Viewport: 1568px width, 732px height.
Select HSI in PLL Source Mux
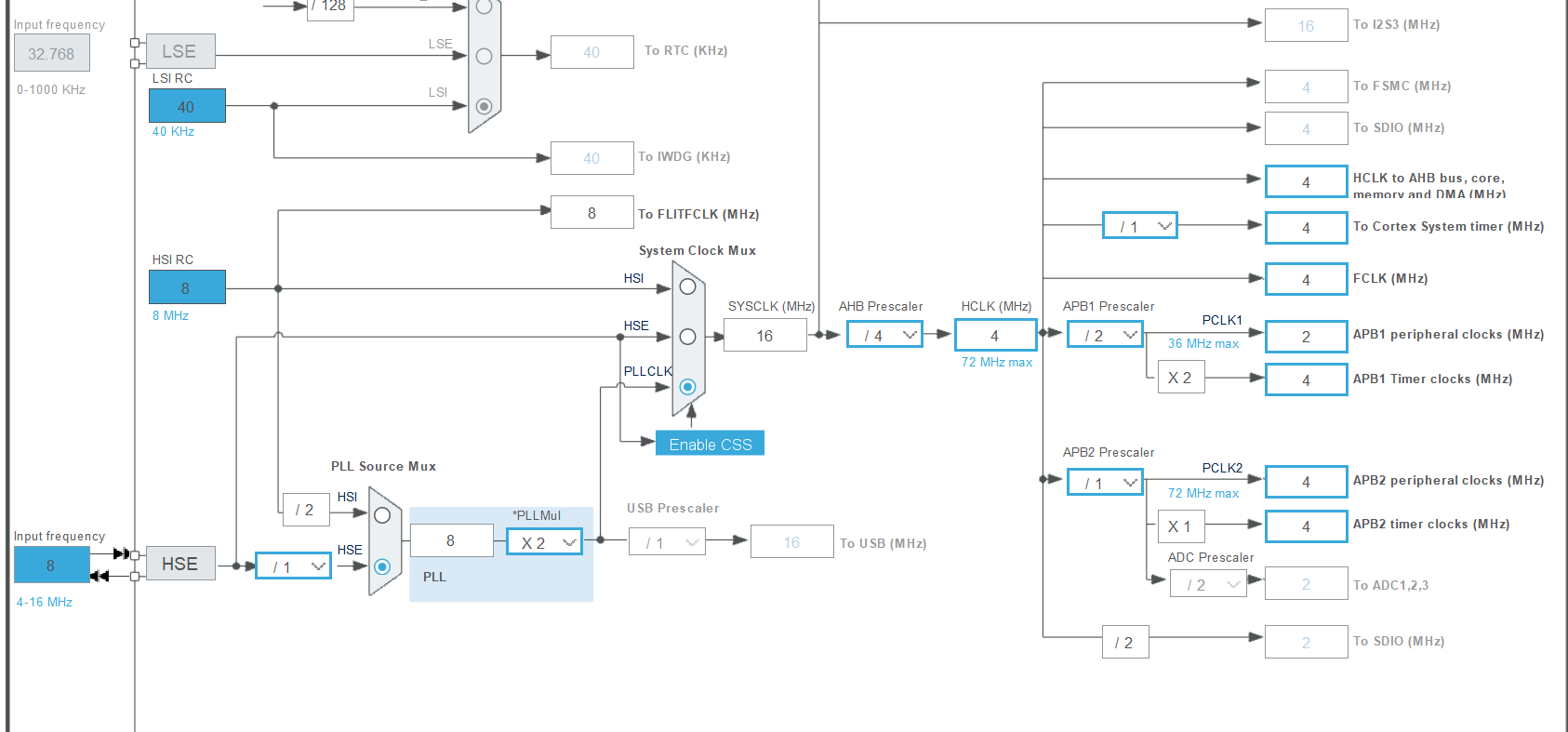coord(382,515)
